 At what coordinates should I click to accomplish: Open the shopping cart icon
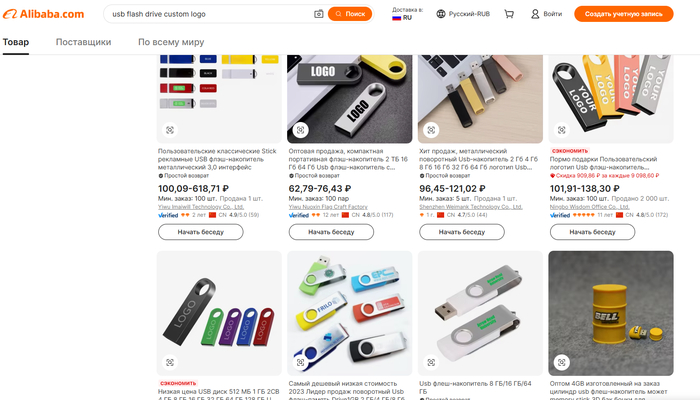tap(509, 14)
